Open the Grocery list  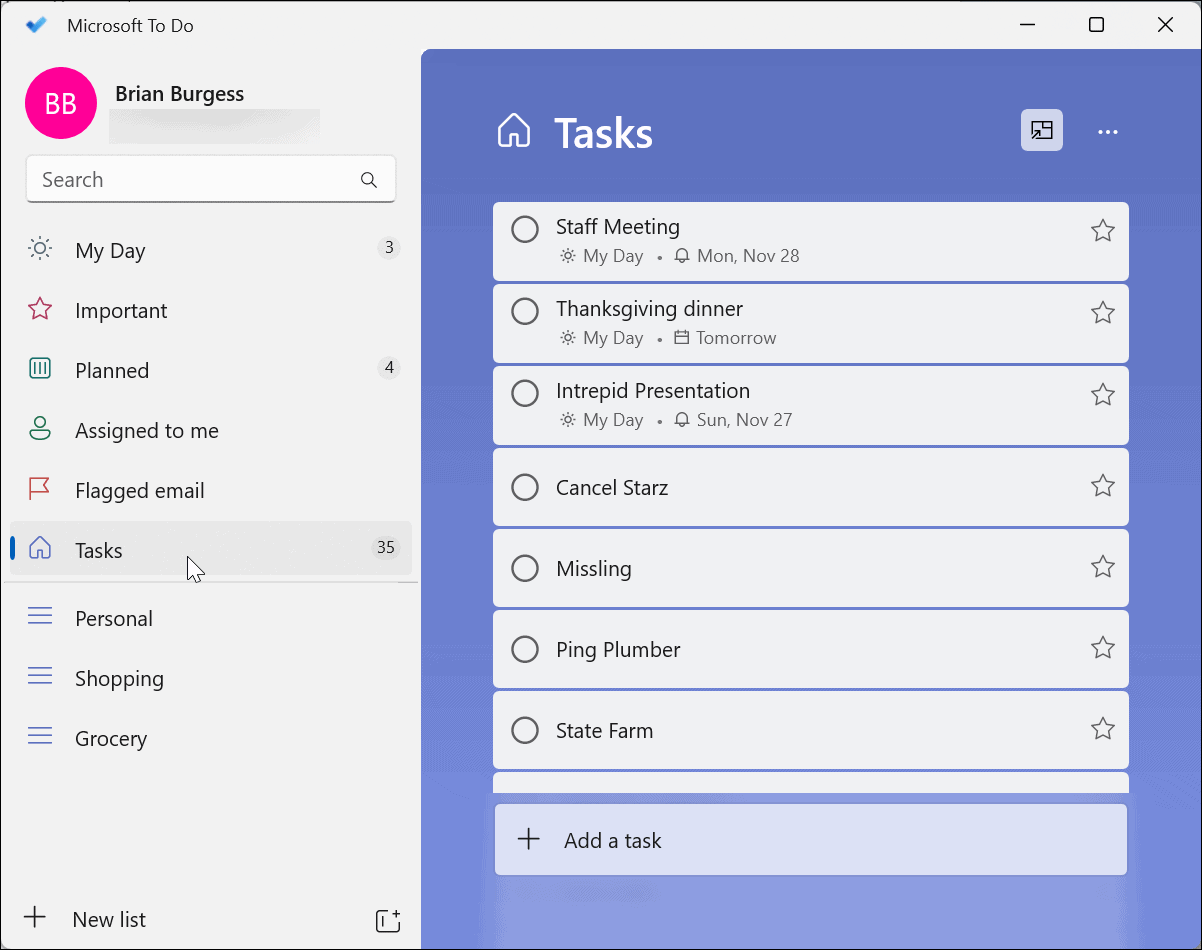pos(110,739)
